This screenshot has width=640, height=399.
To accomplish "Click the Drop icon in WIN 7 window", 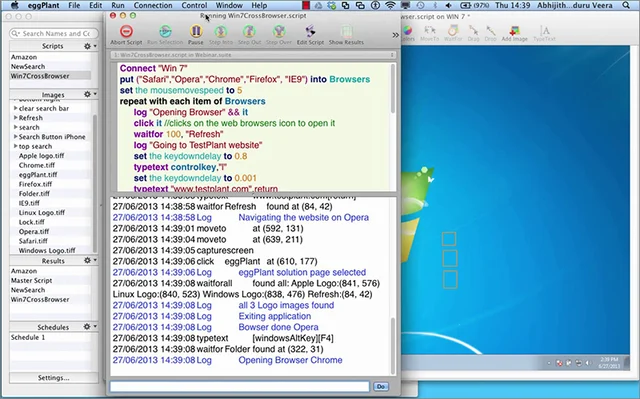I will 491,31.
